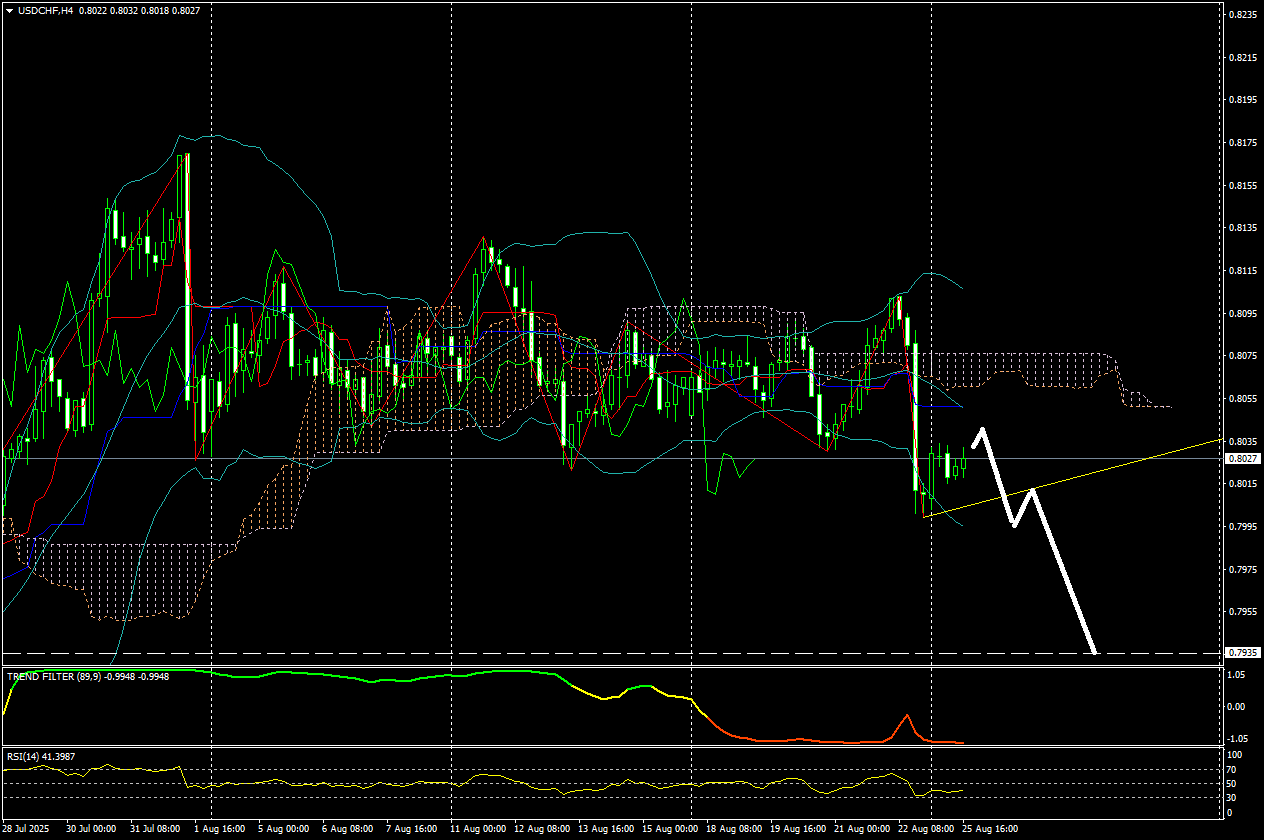Open the chart menu triangle beside USDCHF,H4
1264x840 pixels.
click(x=10, y=10)
